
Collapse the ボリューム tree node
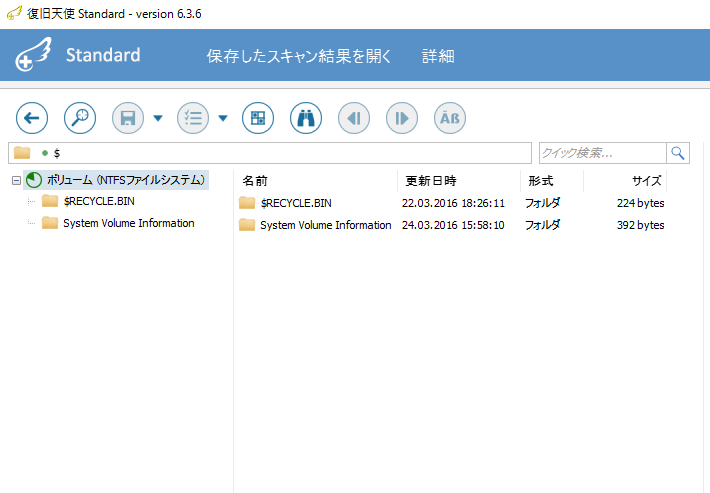click(16, 181)
